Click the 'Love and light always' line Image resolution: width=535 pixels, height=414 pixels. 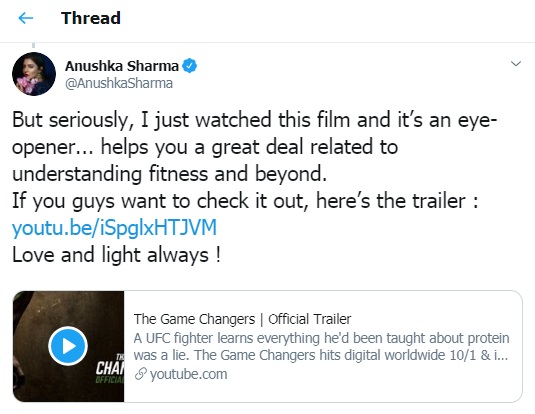click(x=116, y=255)
